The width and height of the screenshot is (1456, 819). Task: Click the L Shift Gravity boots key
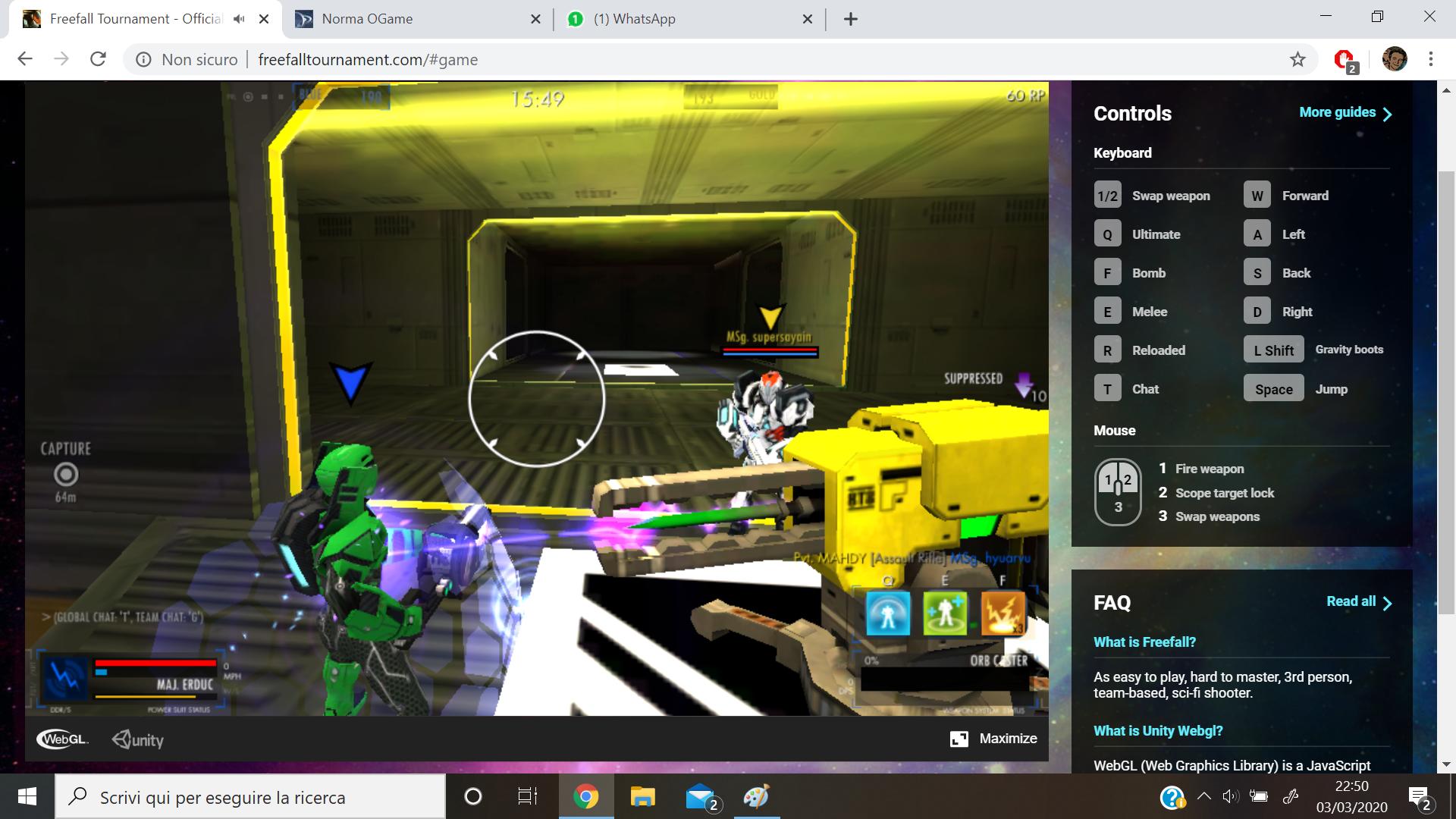[1274, 350]
